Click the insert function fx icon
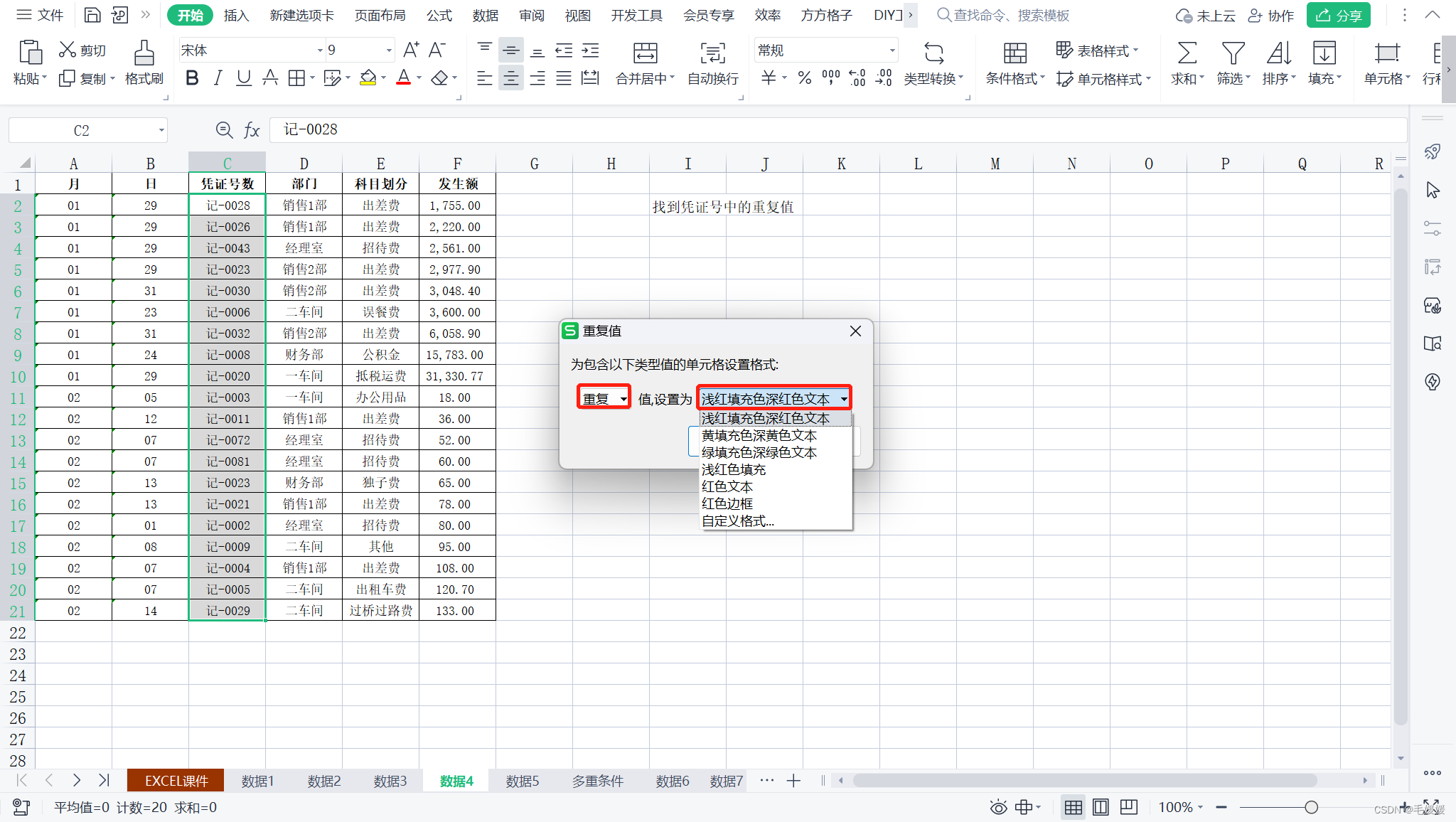Image resolution: width=1456 pixels, height=822 pixels. 252,130
